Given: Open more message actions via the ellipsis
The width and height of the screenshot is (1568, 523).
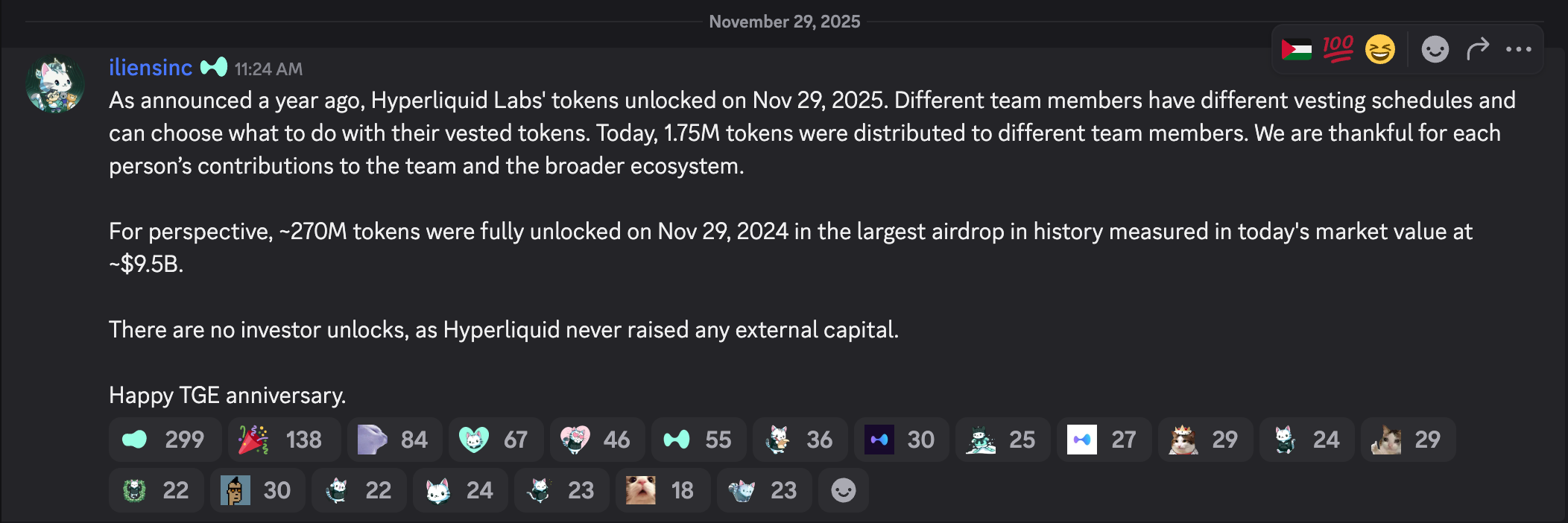Looking at the screenshot, I should coord(1518,48).
